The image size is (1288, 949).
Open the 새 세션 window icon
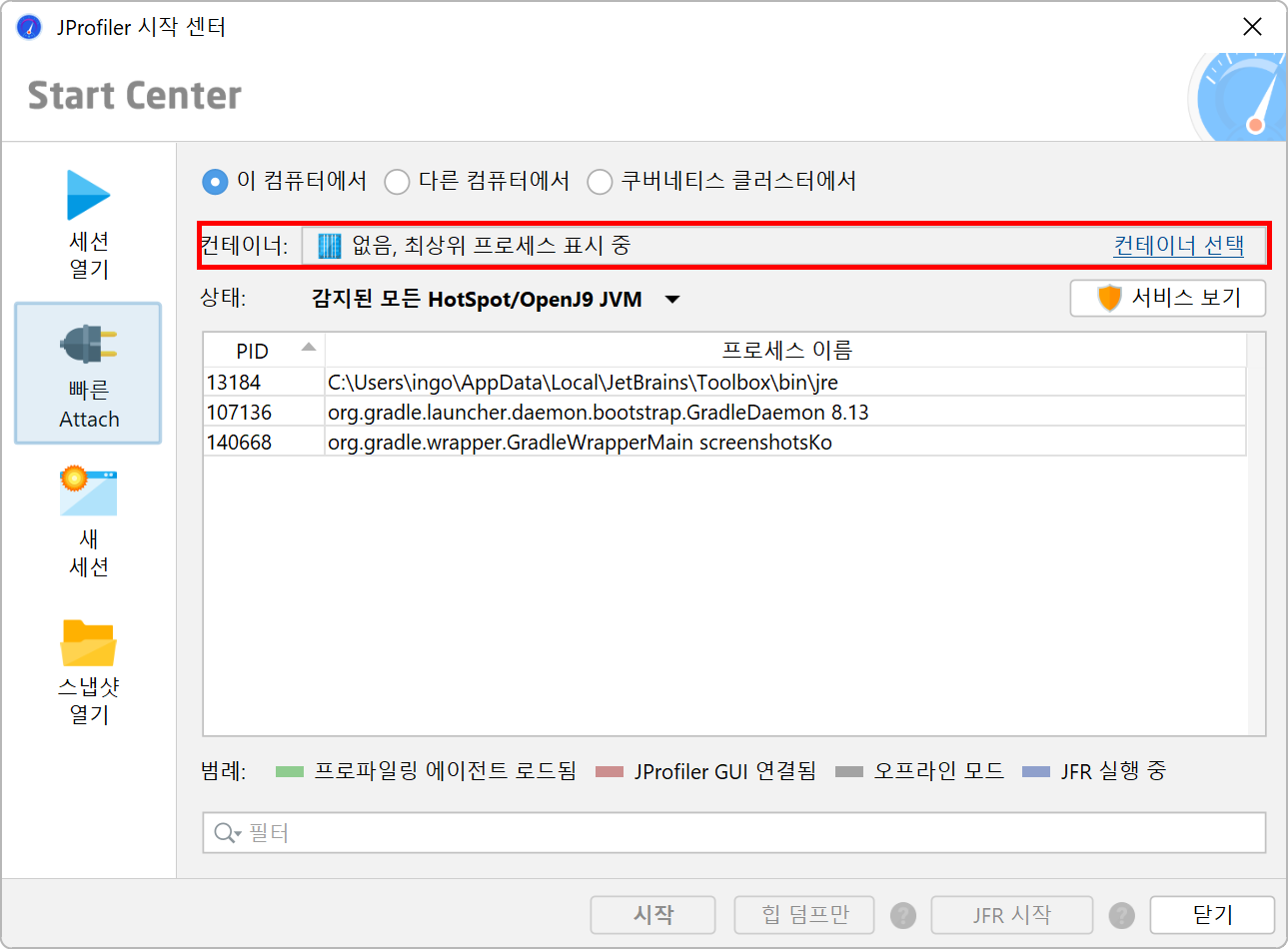pyautogui.click(x=88, y=490)
